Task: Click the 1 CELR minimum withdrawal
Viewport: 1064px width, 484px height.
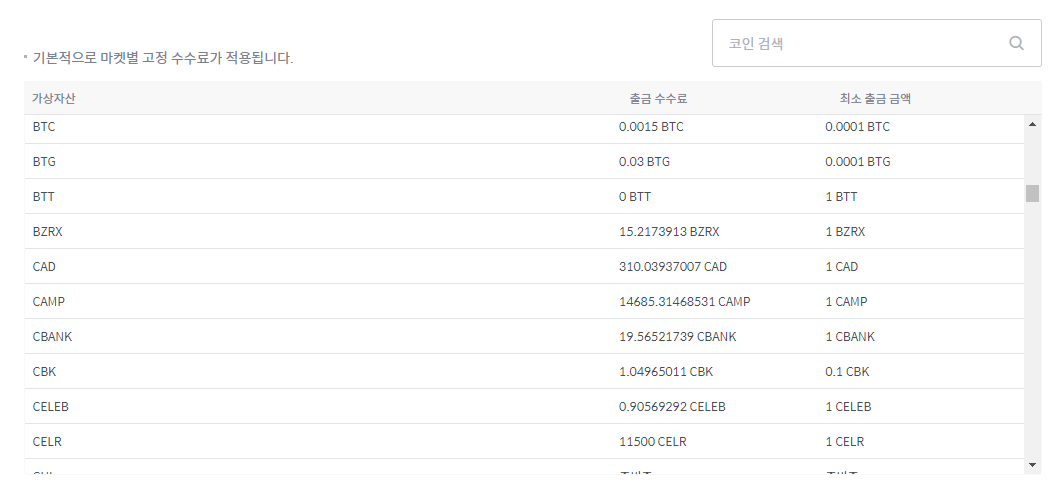Action: 845,442
